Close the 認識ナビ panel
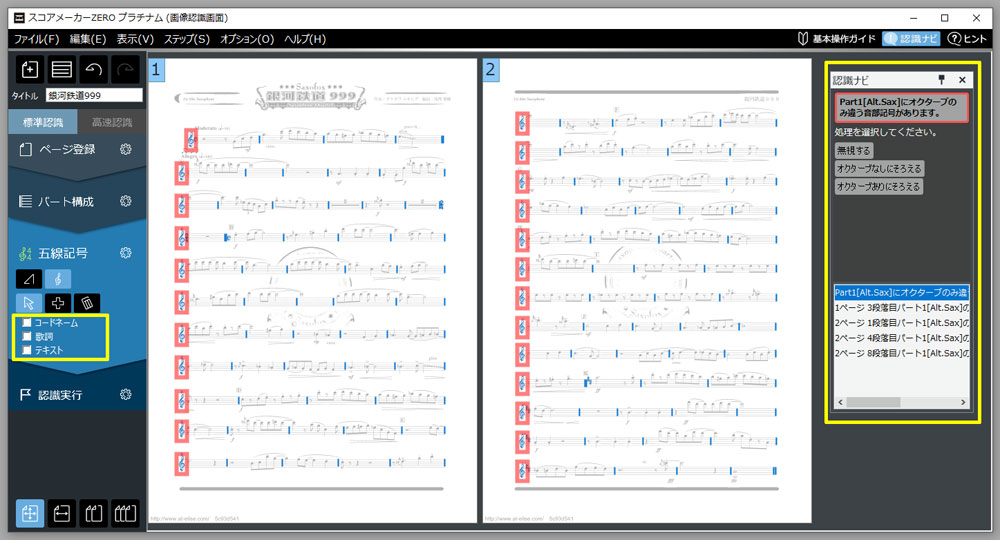The height and width of the screenshot is (540, 1000). tap(962, 80)
